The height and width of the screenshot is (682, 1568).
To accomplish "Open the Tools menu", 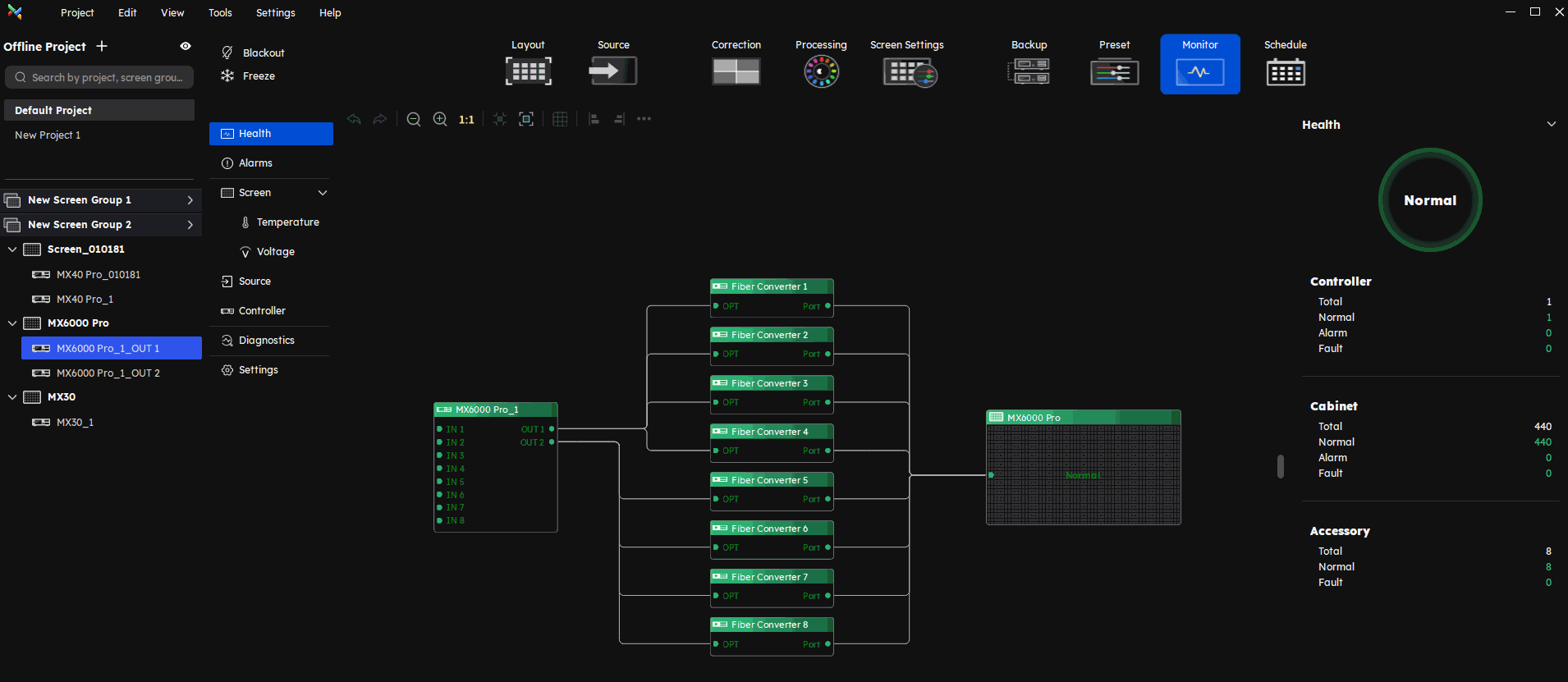I will [220, 13].
